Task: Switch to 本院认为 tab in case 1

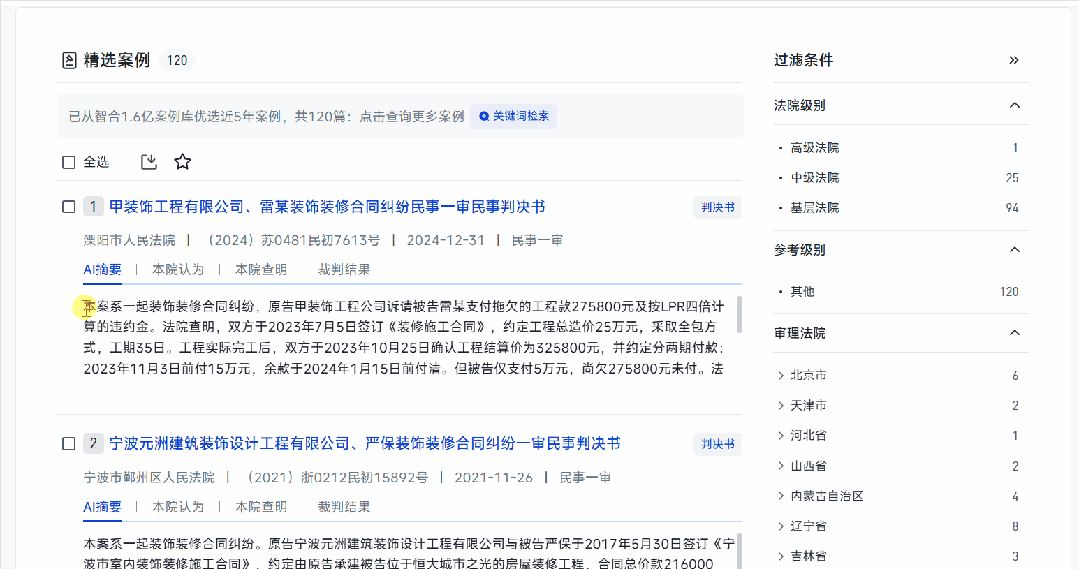Action: (x=178, y=269)
